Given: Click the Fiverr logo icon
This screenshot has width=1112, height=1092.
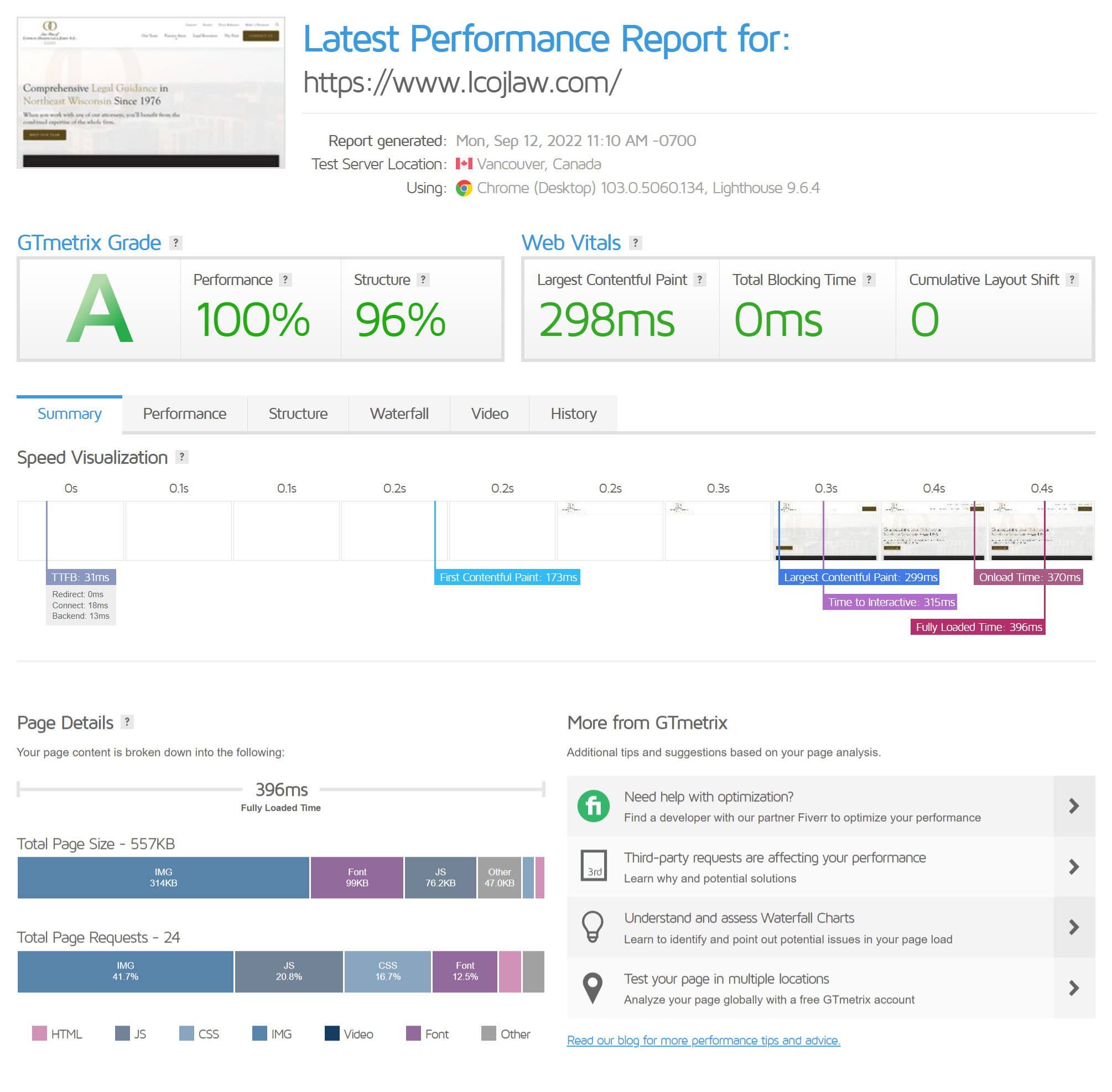Looking at the screenshot, I should 593,806.
